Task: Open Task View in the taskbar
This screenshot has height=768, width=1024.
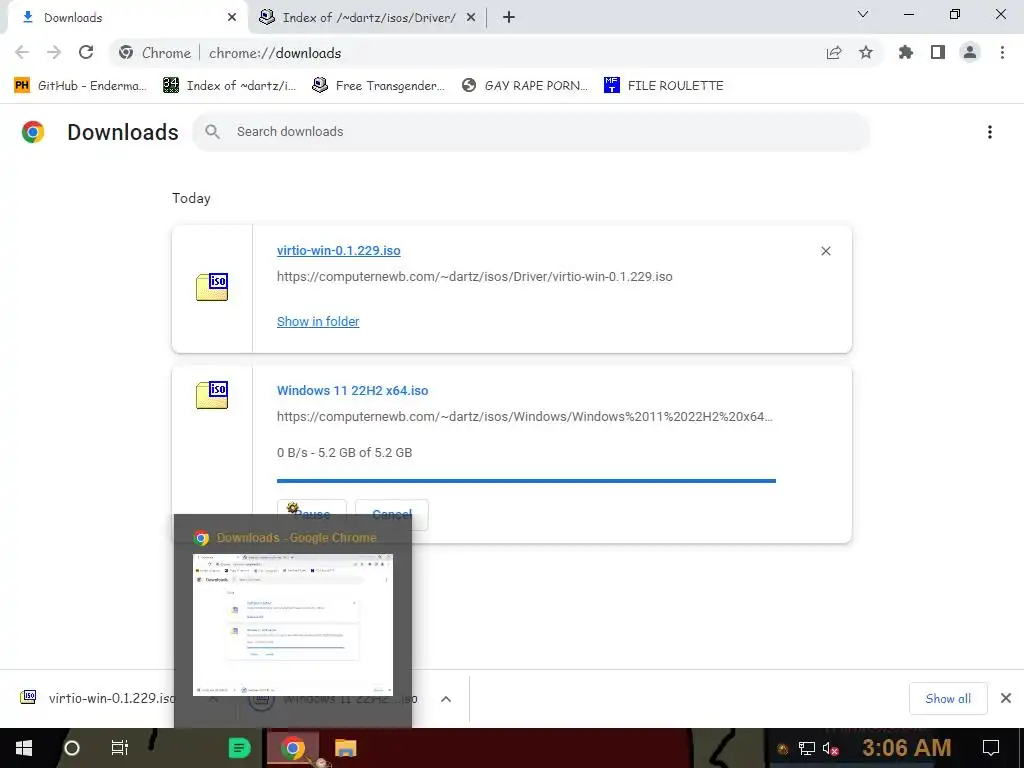Action: [120, 748]
